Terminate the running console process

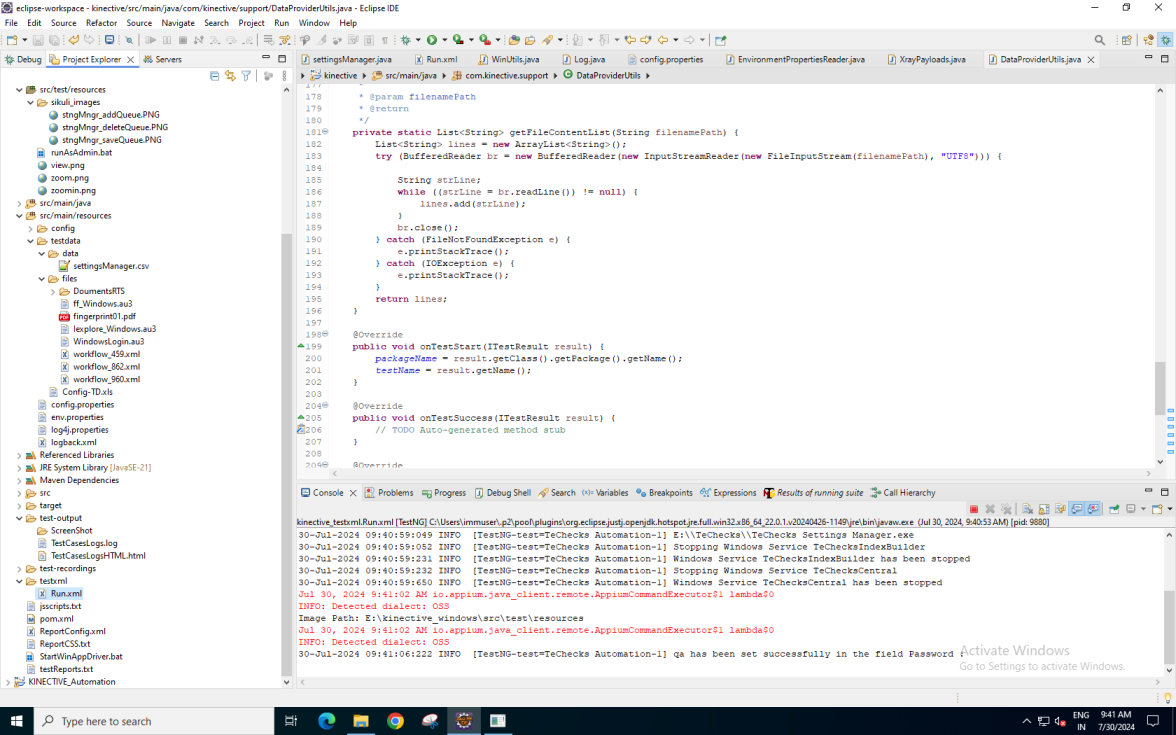974,509
